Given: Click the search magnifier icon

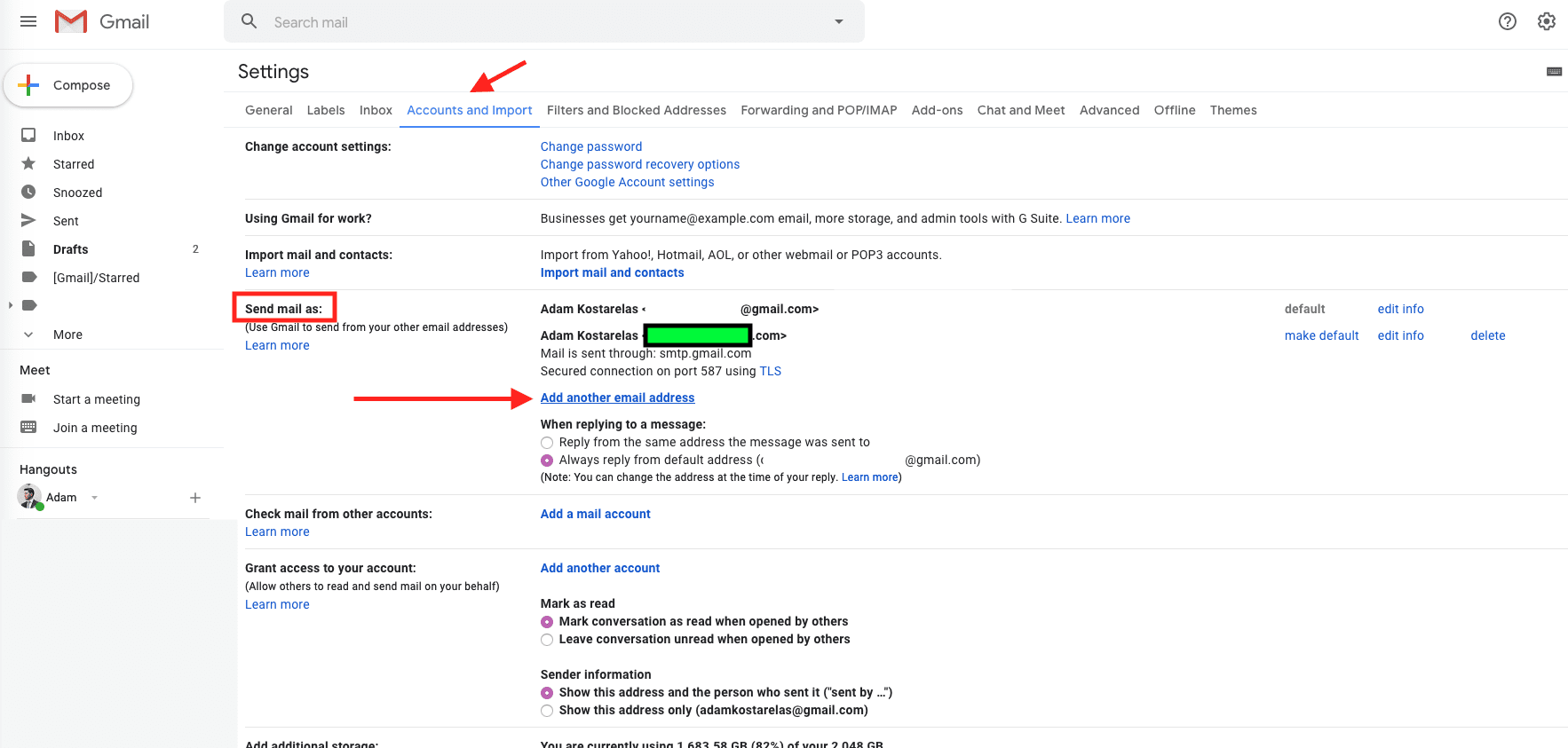Looking at the screenshot, I should pos(249,21).
